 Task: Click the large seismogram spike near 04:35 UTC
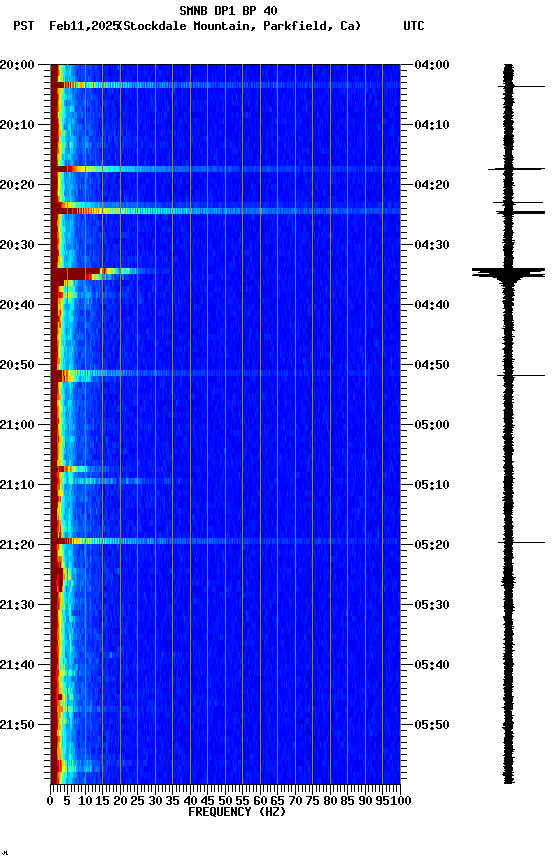[x=508, y=272]
